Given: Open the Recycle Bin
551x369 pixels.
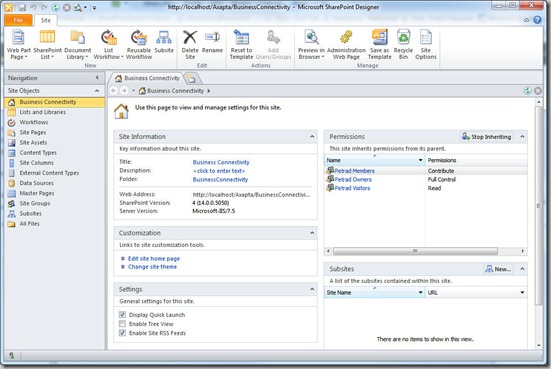Looking at the screenshot, I should [403, 45].
